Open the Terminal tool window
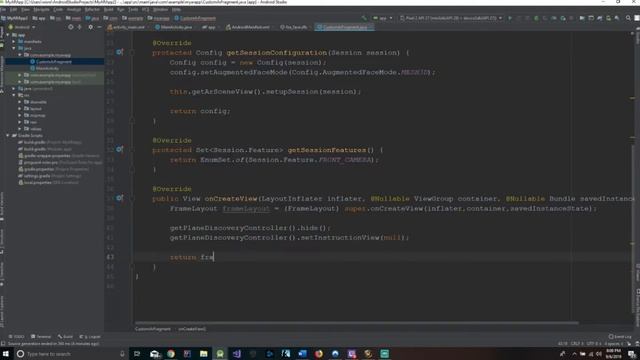 point(41,337)
